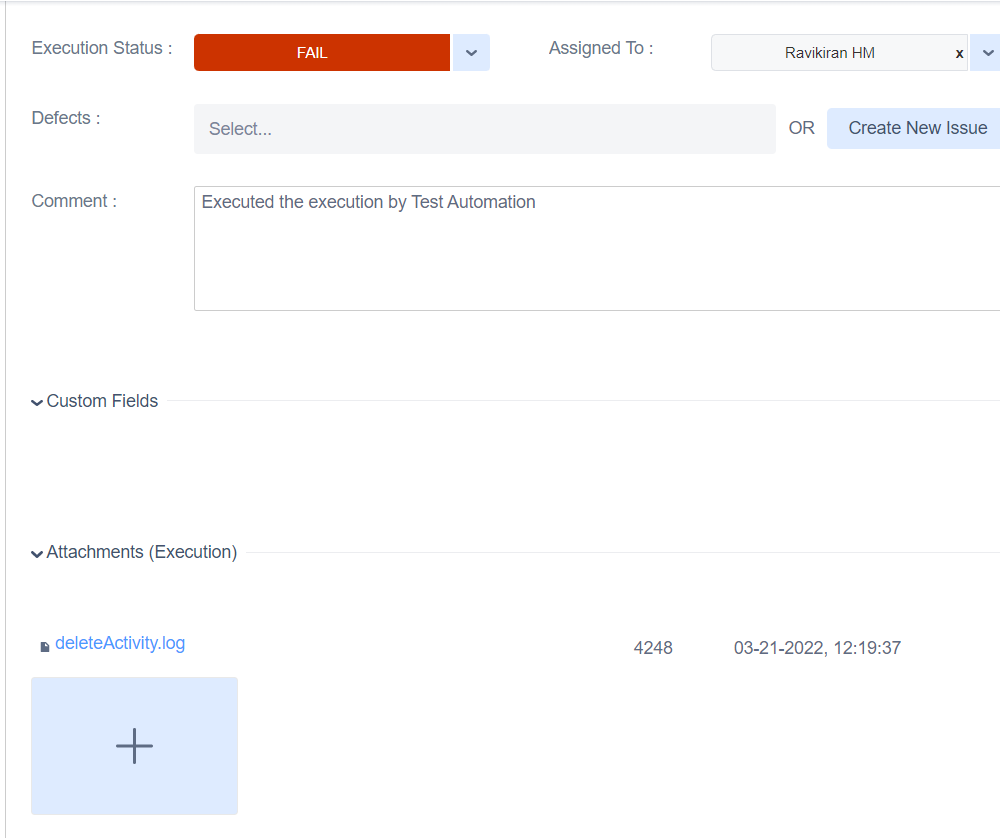The width and height of the screenshot is (1000, 838).
Task: Select the attachment upload placeholder tile
Action: [134, 745]
